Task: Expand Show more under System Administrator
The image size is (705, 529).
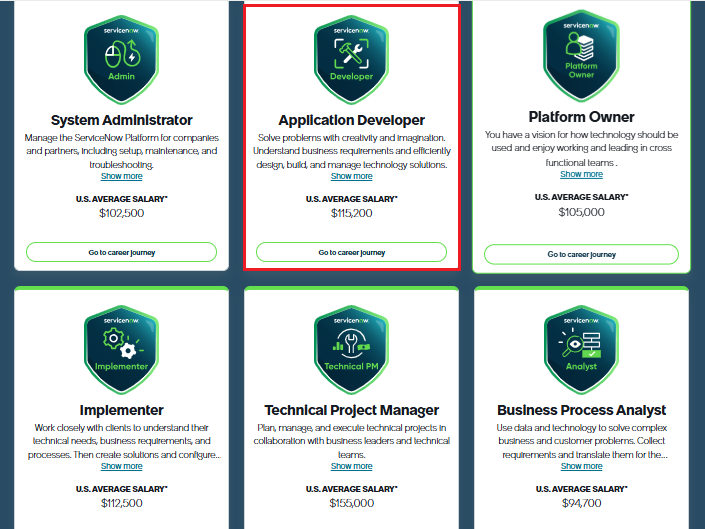Action: coord(121,177)
